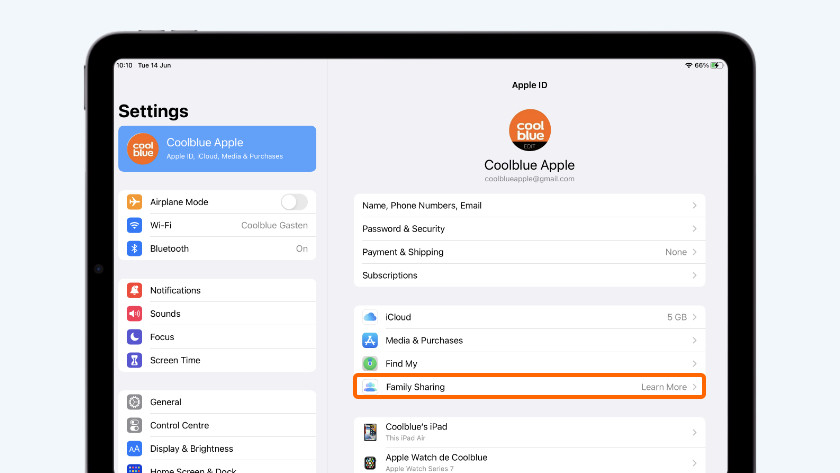This screenshot has width=840, height=473.
Task: Tap the iCloud cloud icon
Action: [x=370, y=317]
